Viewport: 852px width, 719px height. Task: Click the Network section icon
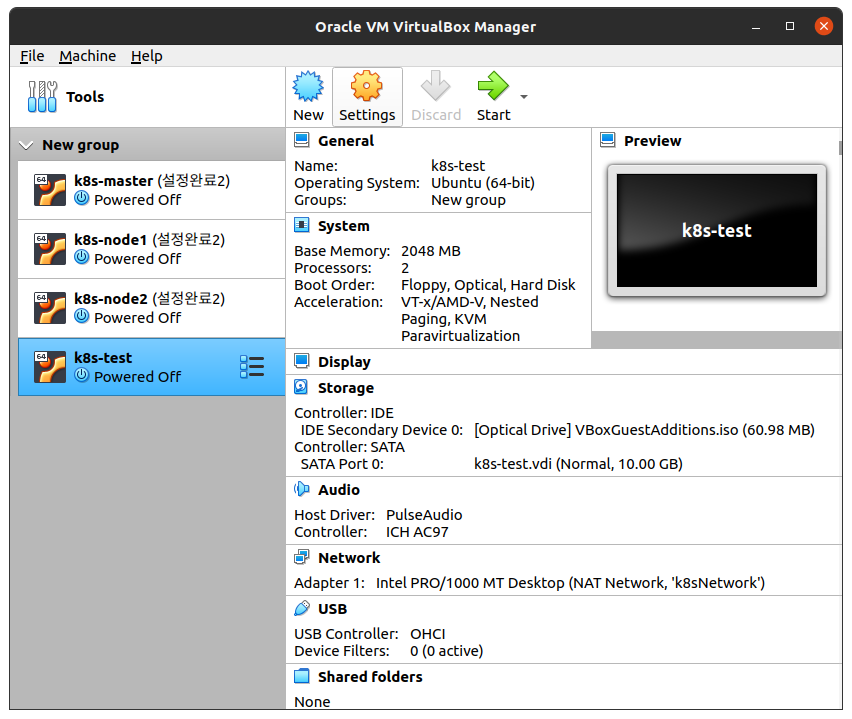tap(302, 557)
